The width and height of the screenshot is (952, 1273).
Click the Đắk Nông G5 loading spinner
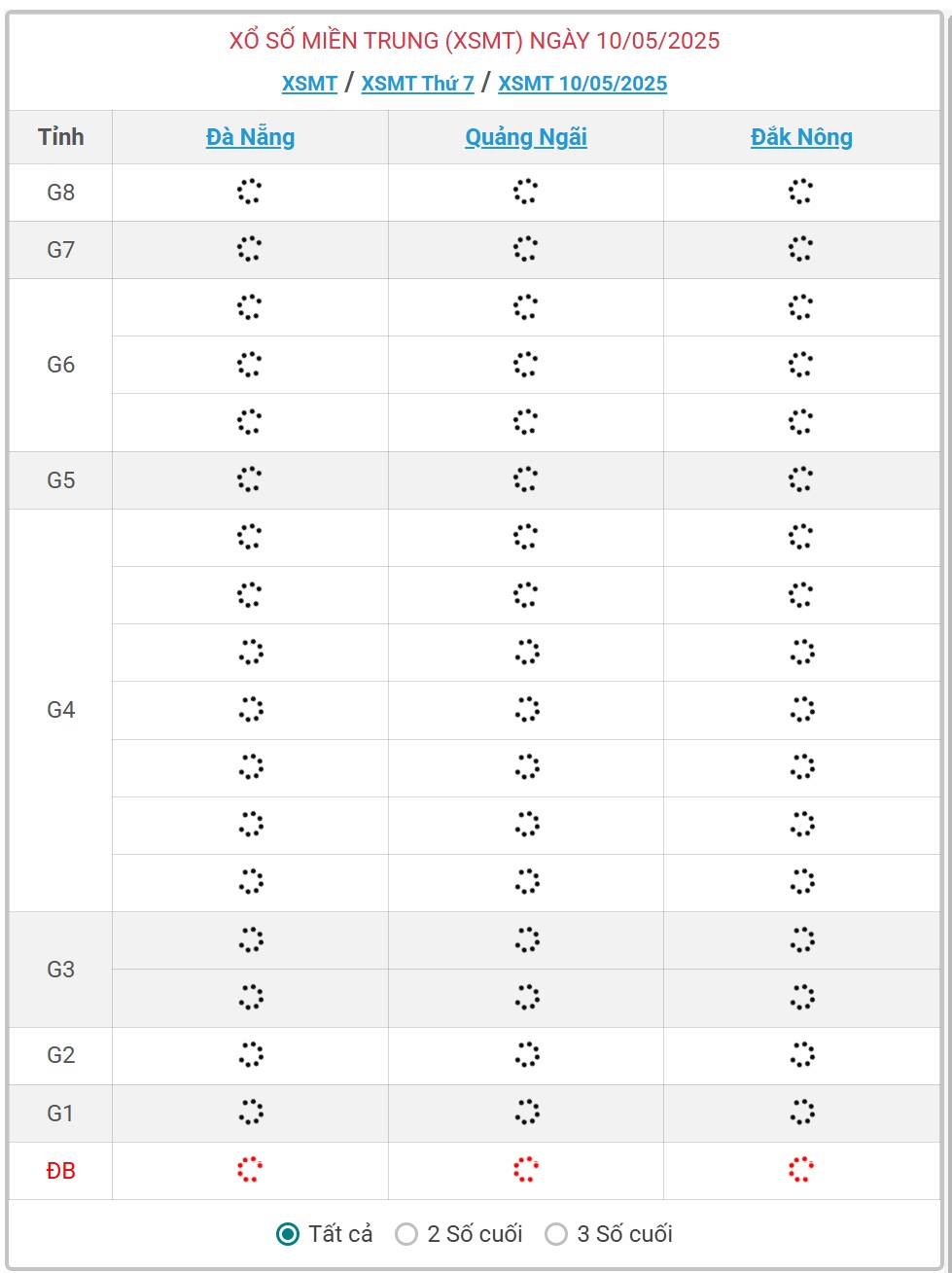point(801,479)
